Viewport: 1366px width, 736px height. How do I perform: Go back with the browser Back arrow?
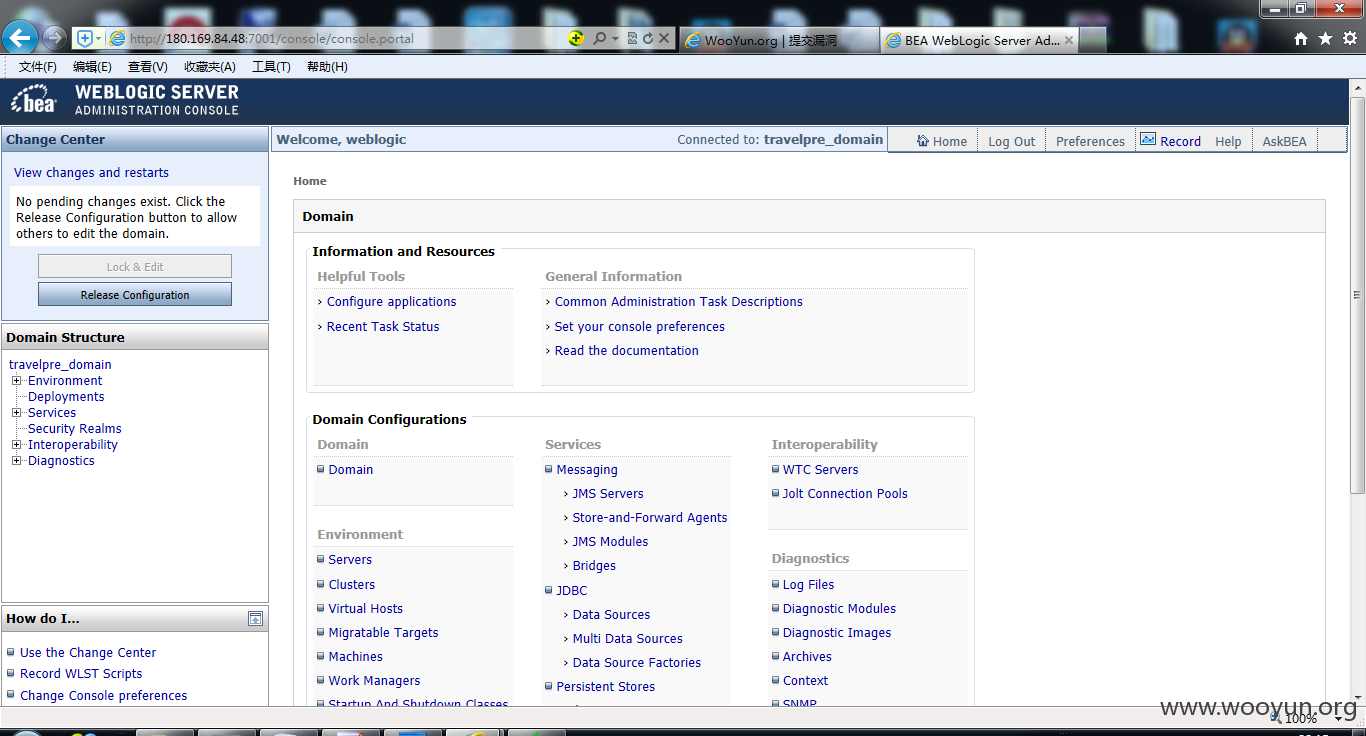point(20,38)
